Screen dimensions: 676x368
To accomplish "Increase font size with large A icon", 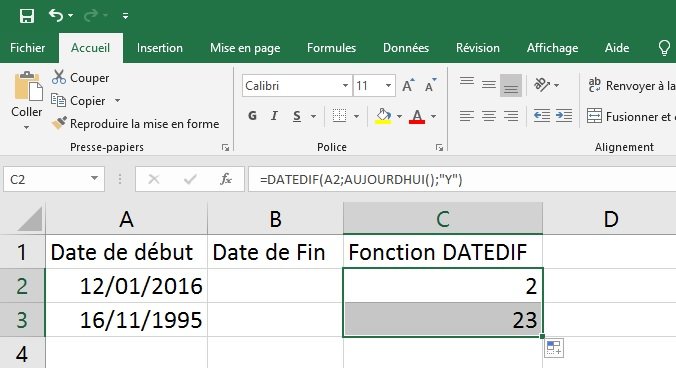I will pyautogui.click(x=408, y=85).
